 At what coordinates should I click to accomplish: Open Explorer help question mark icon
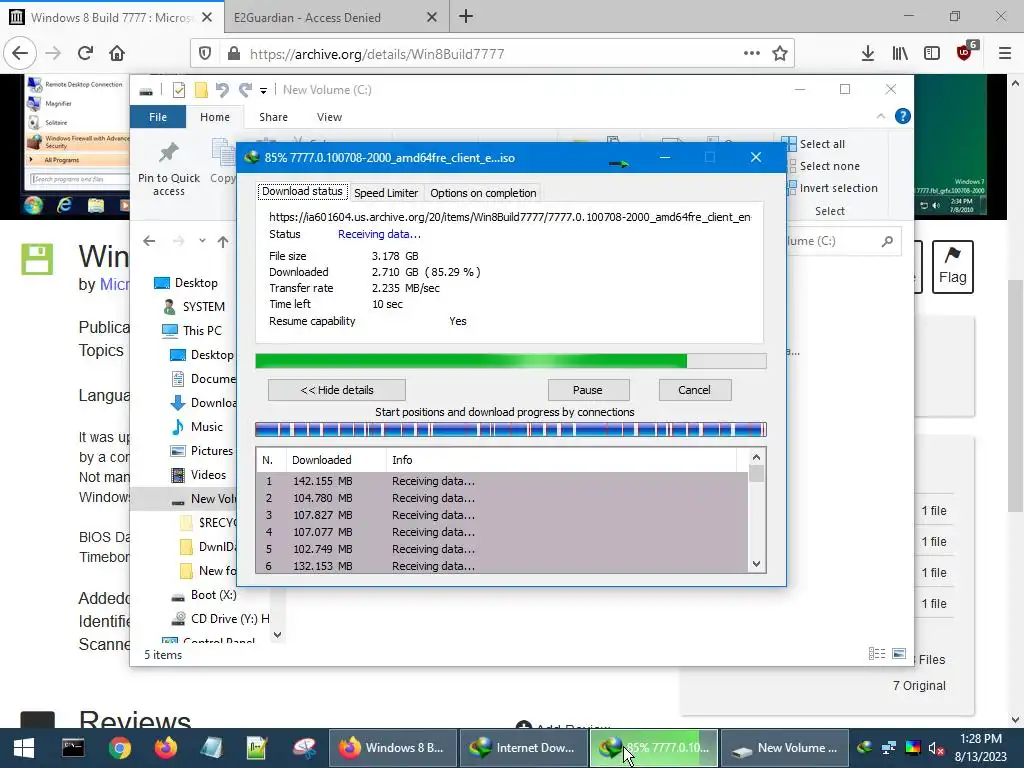903,116
